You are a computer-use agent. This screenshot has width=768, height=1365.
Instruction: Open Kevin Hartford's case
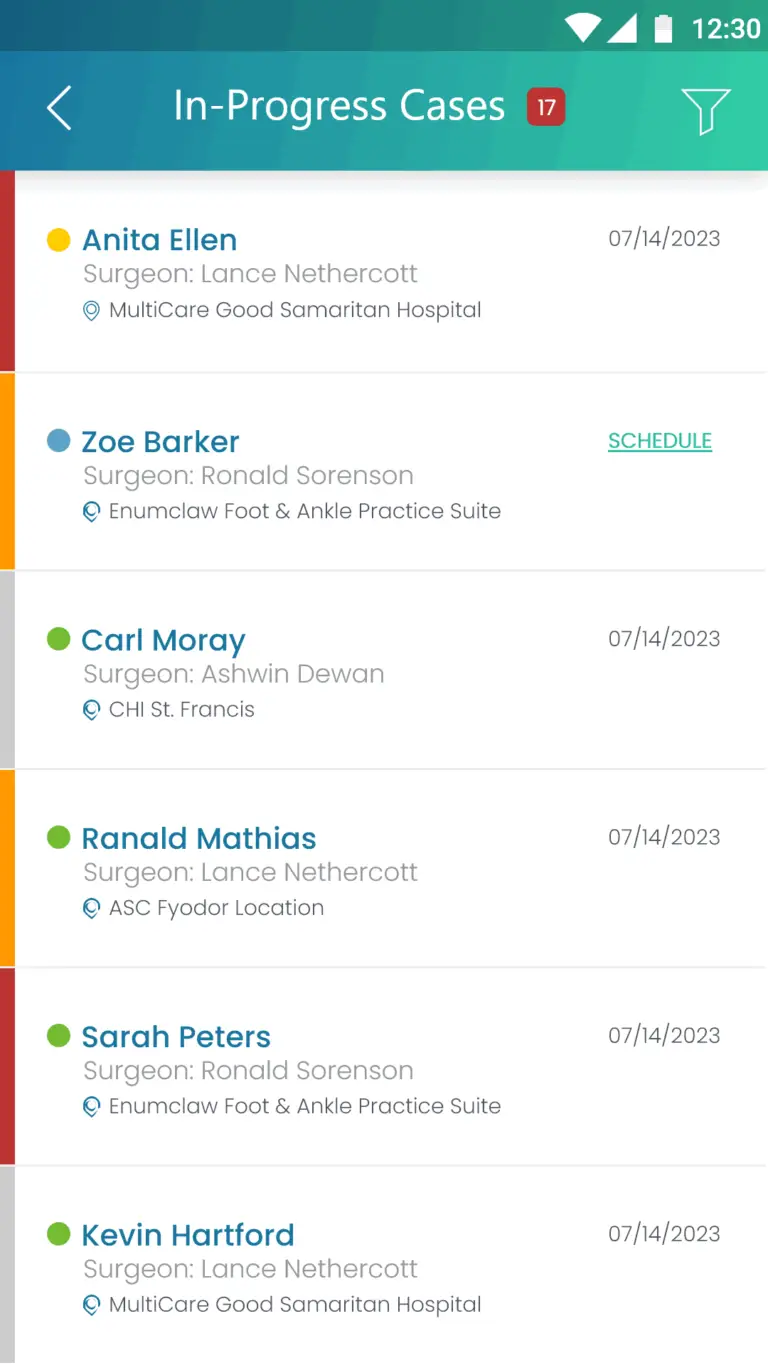pos(188,1235)
